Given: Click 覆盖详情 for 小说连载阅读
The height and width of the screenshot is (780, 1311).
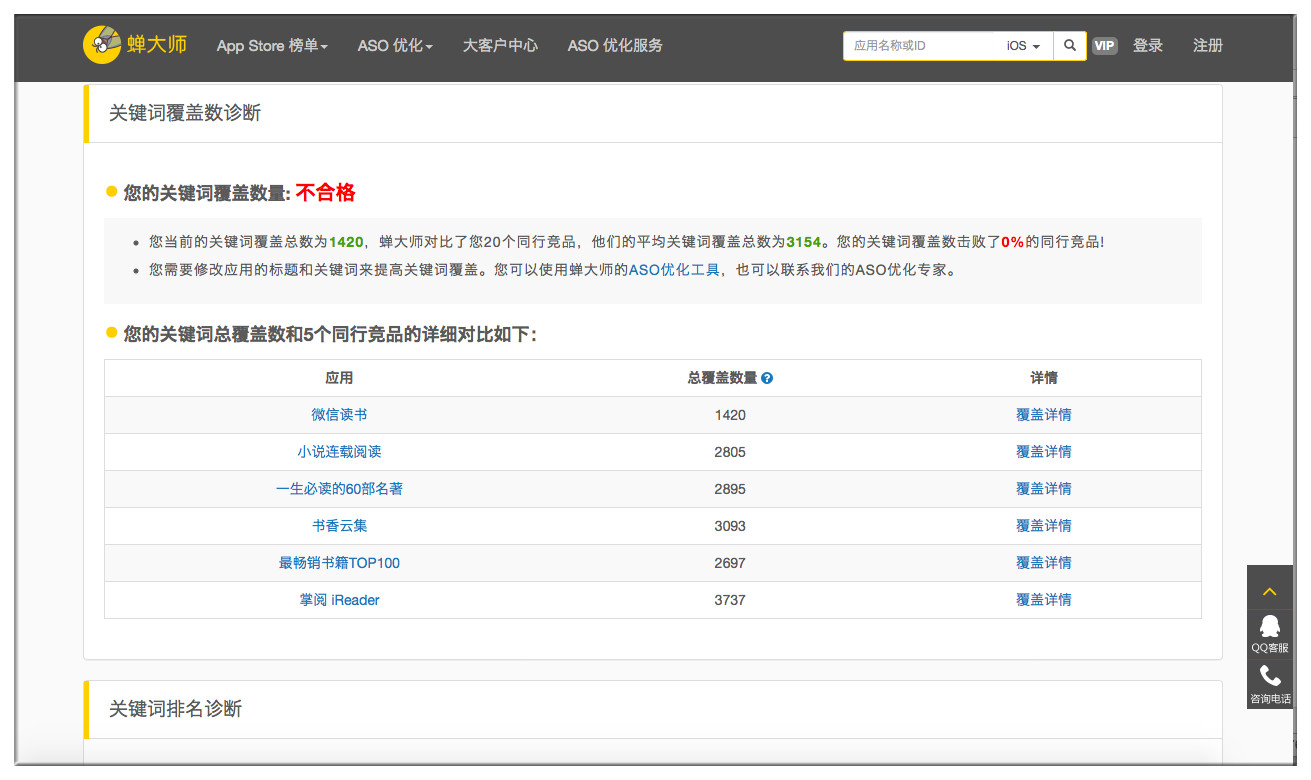Looking at the screenshot, I should coord(1043,452).
